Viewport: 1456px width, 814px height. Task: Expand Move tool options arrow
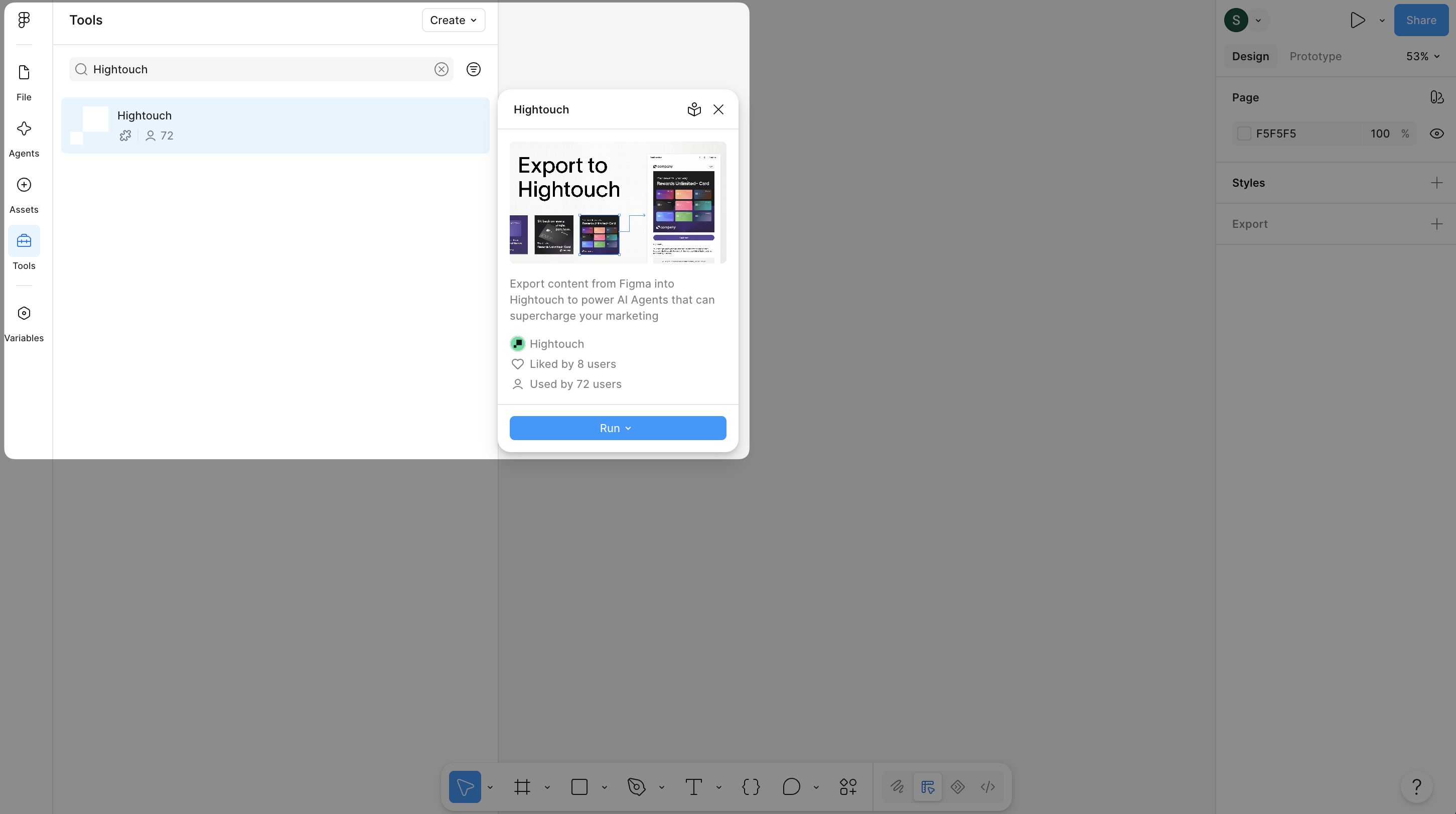pyautogui.click(x=490, y=787)
